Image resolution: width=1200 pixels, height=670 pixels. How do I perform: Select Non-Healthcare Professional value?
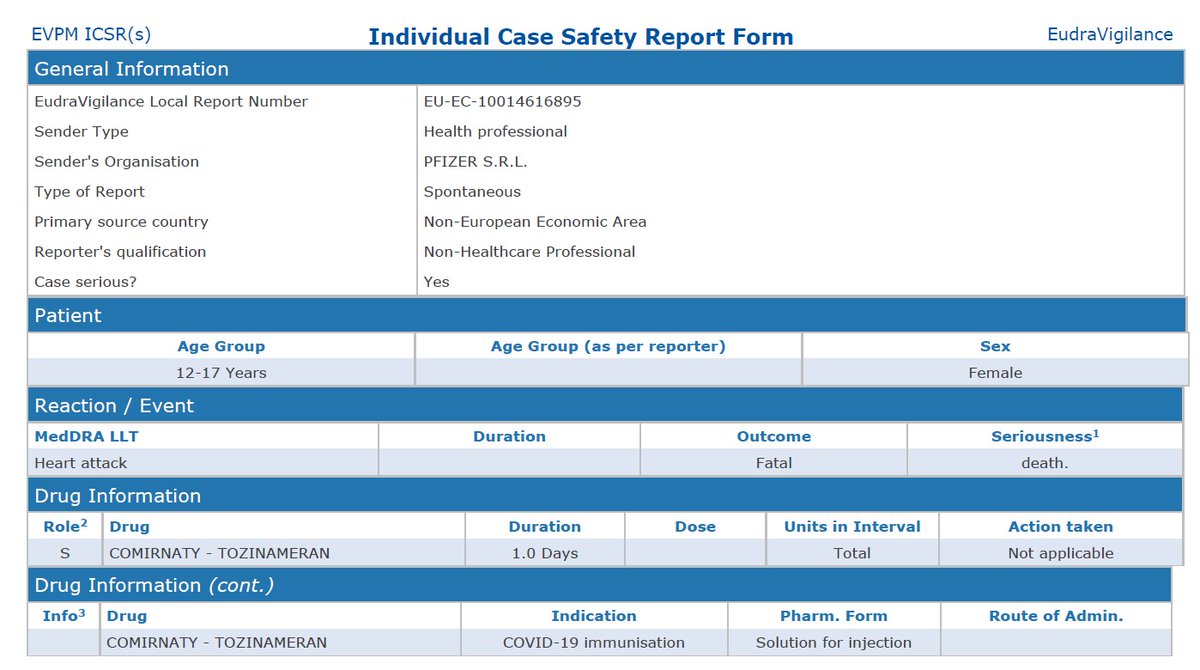tap(529, 251)
